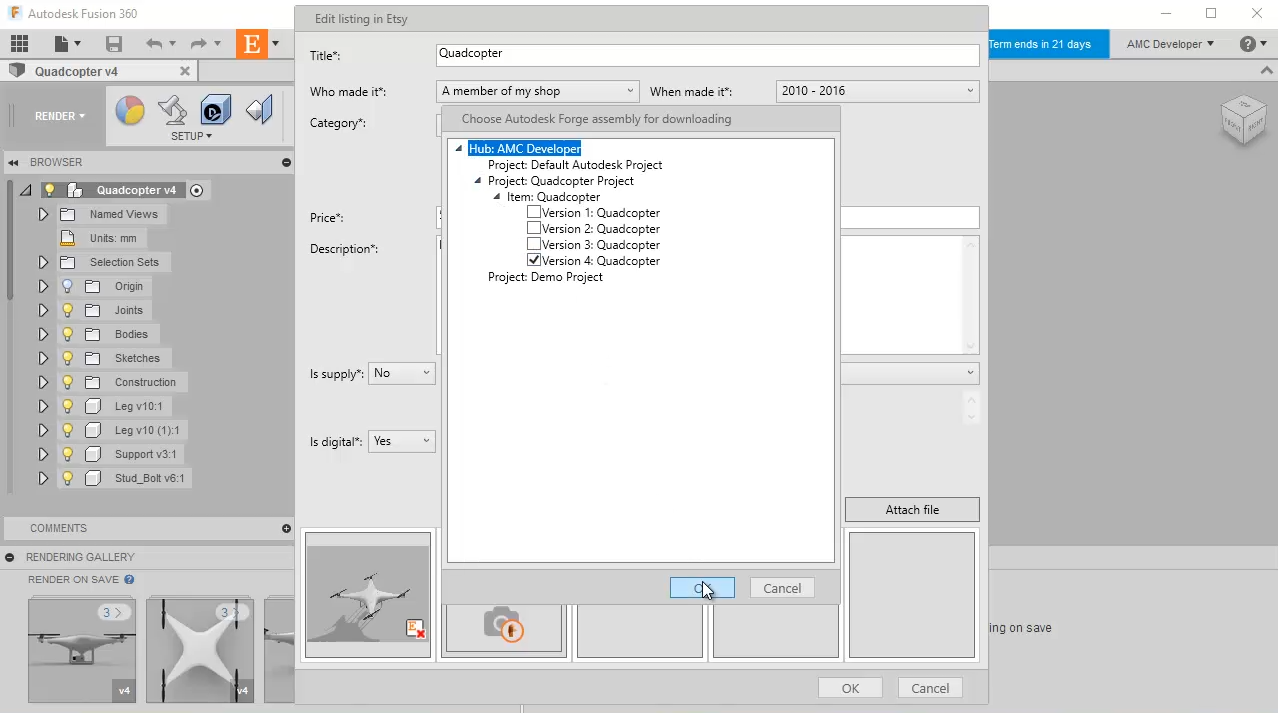Uncheck Version 4: Quadcopter checkbox
Viewport: 1278px width, 713px height.
[534, 260]
